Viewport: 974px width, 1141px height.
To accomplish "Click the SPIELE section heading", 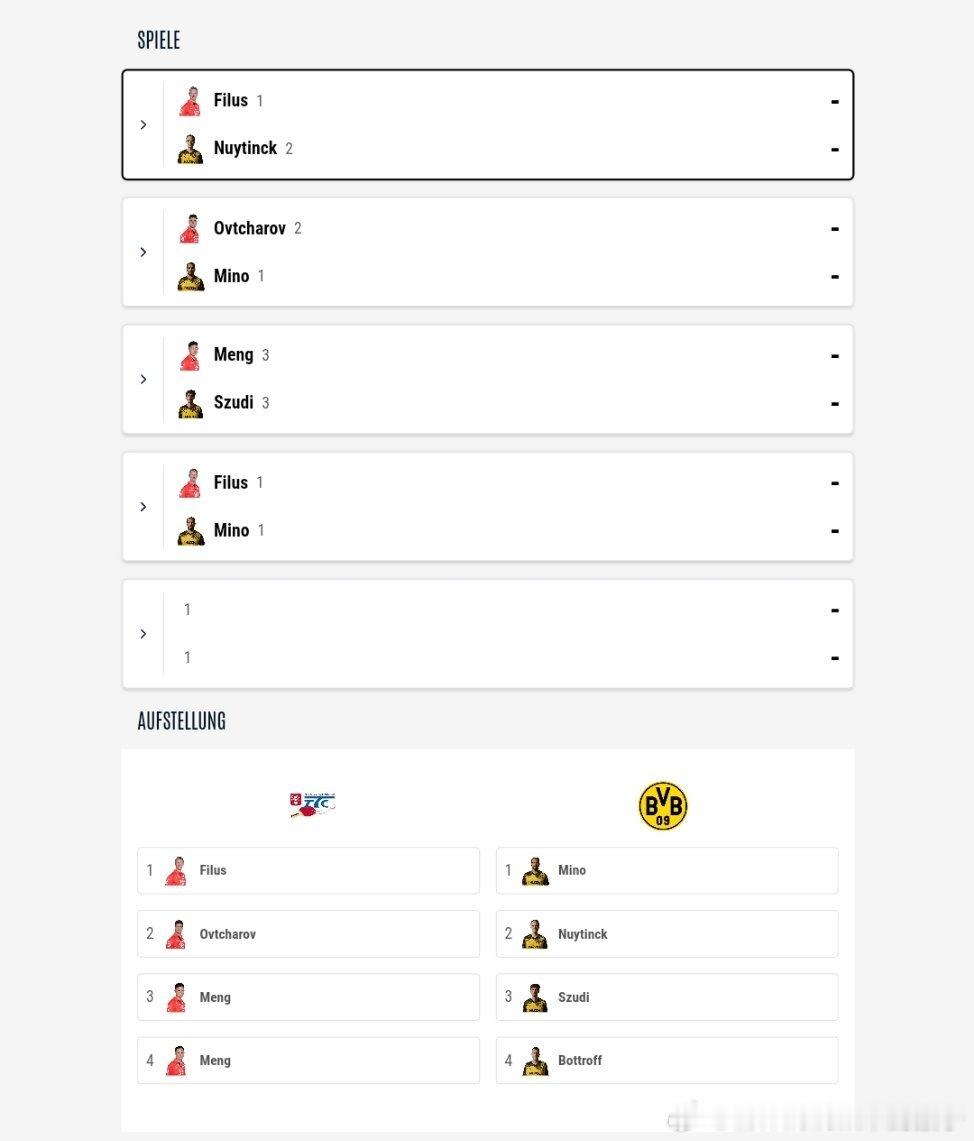I will [159, 41].
